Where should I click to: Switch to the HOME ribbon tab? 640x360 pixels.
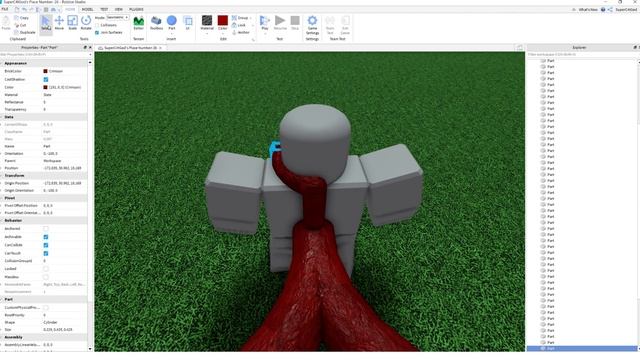pyautogui.click(x=70, y=9)
